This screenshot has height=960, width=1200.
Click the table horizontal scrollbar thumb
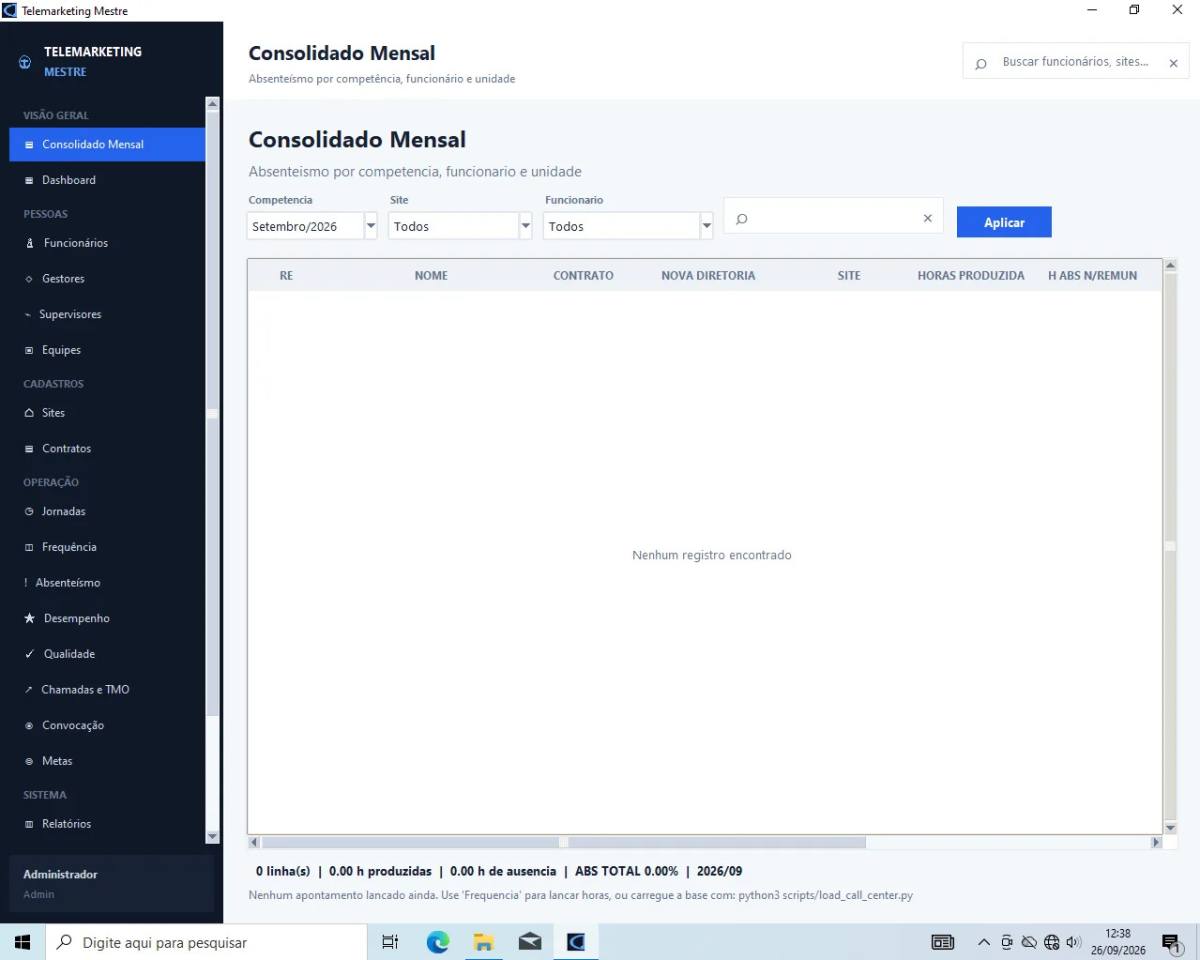coord(564,843)
